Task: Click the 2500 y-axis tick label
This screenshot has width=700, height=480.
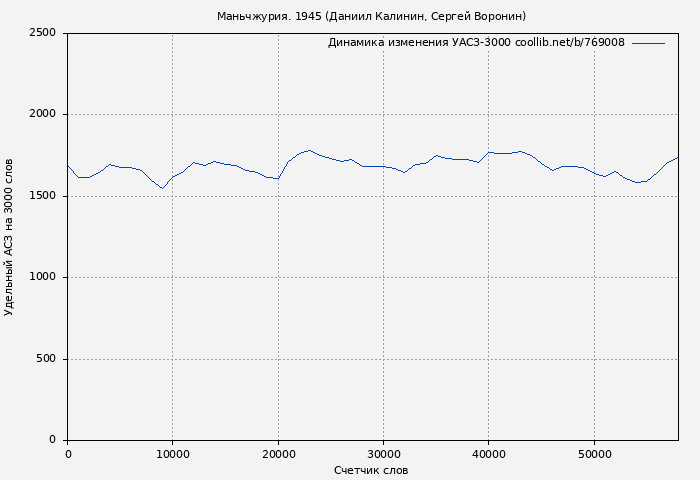Action: 42,33
